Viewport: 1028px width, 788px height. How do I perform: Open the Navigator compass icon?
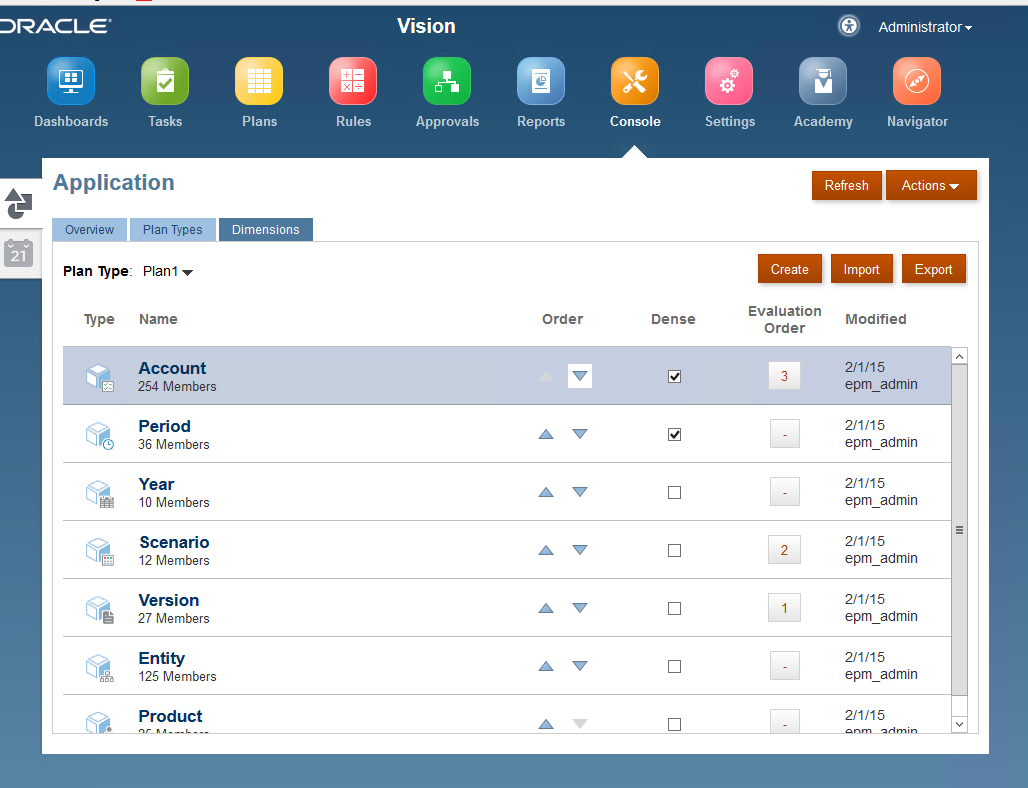pos(917,81)
